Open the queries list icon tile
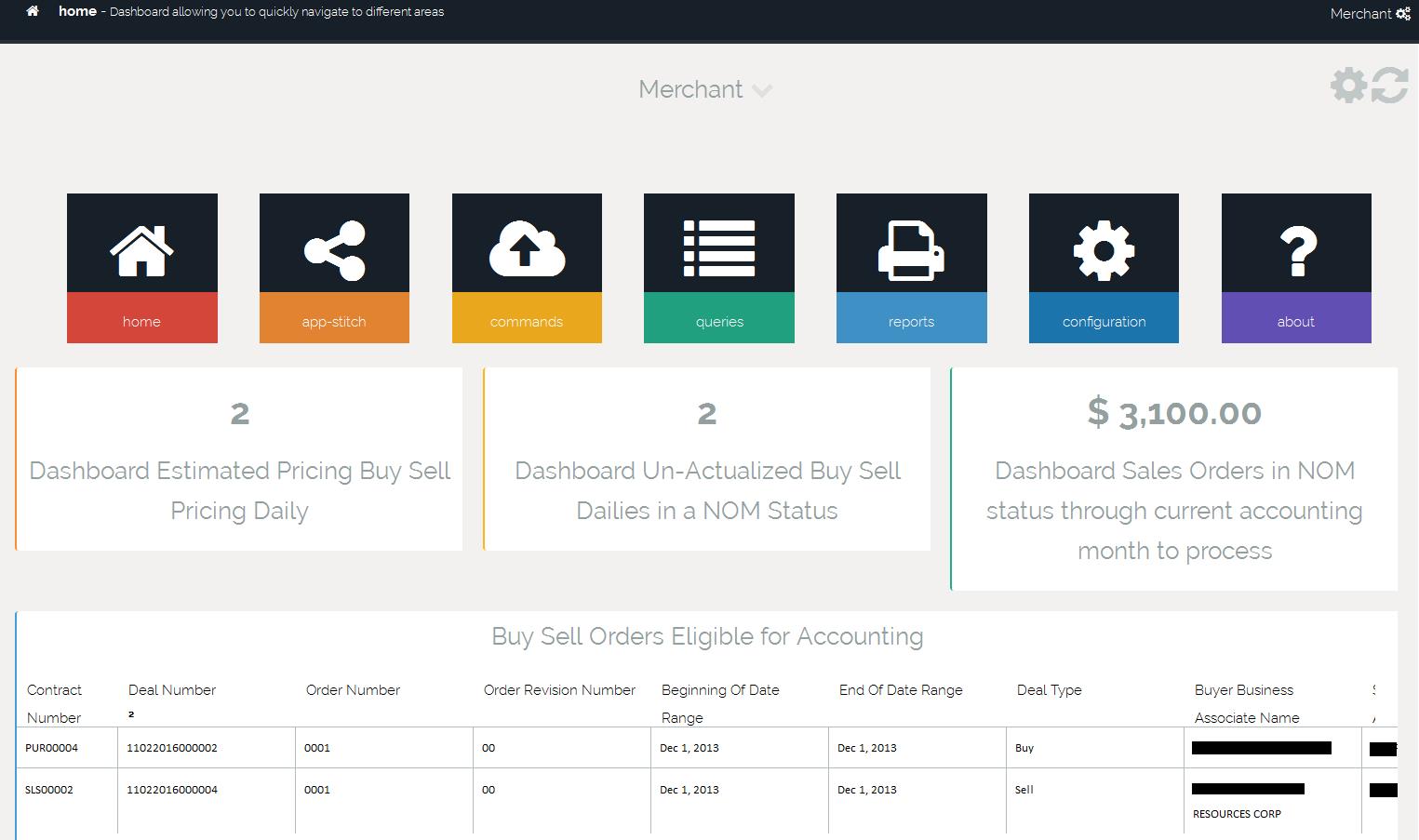This screenshot has height=840, width=1419. click(718, 249)
